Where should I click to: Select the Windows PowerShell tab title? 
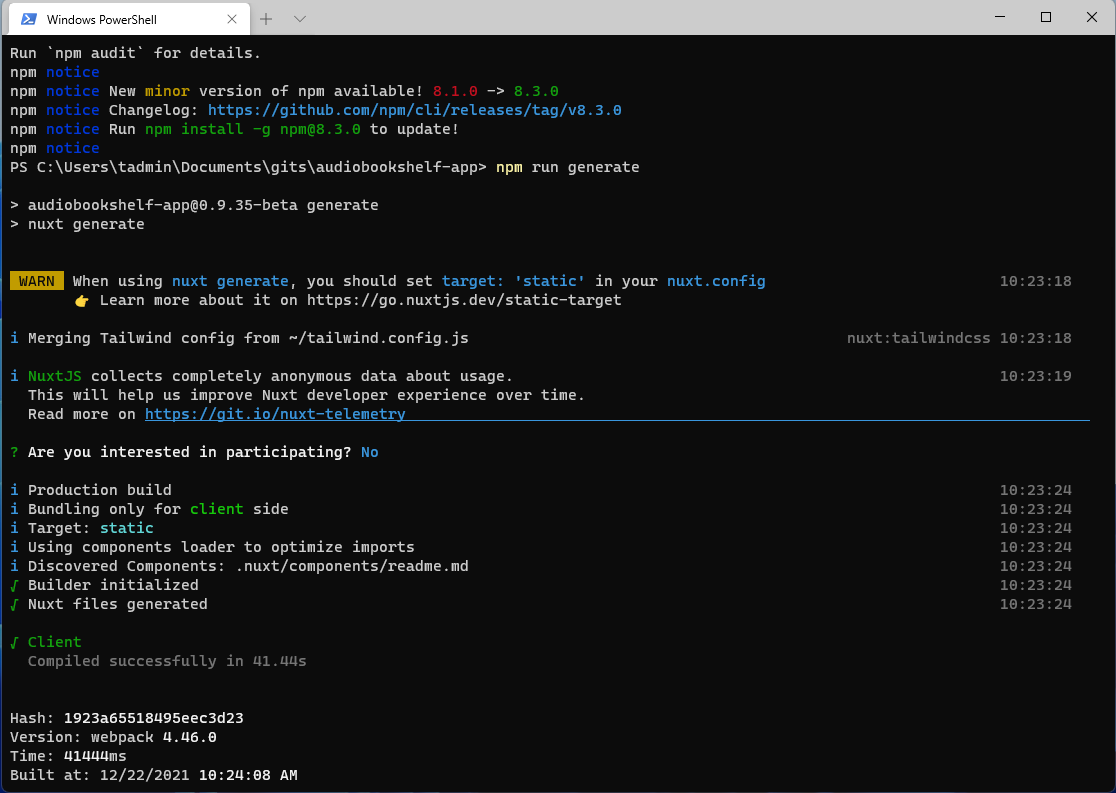coord(101,19)
